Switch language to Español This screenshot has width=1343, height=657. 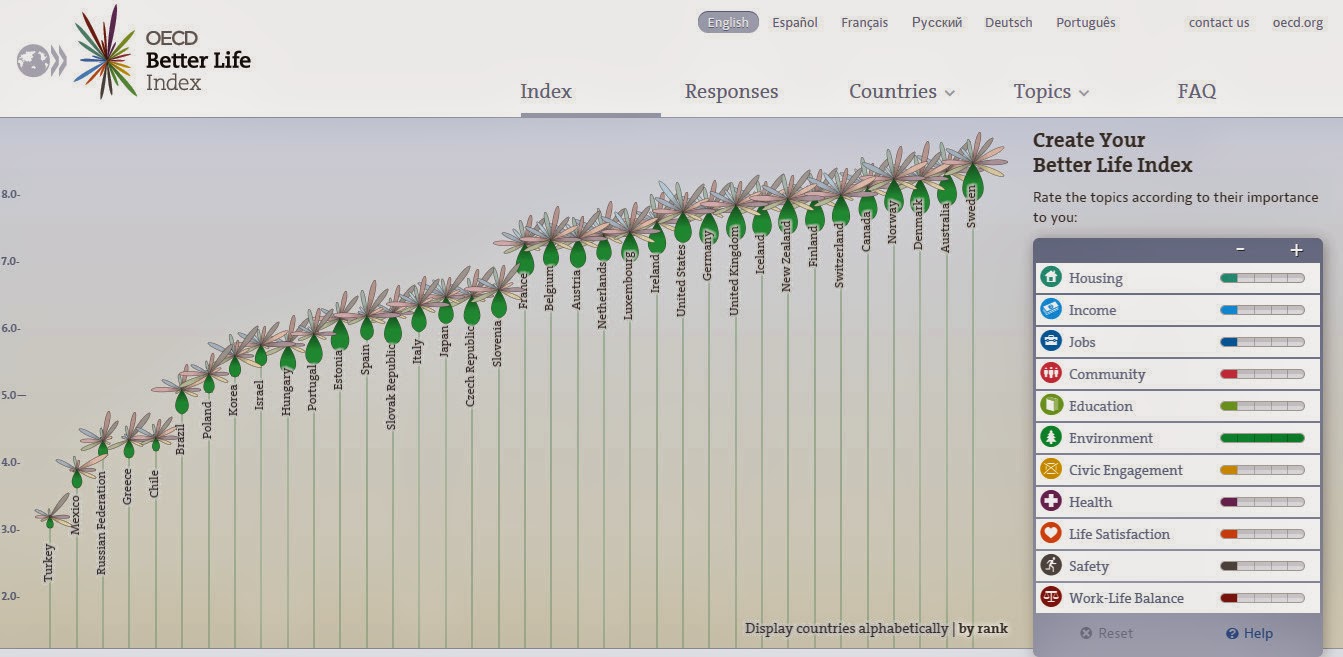point(795,22)
